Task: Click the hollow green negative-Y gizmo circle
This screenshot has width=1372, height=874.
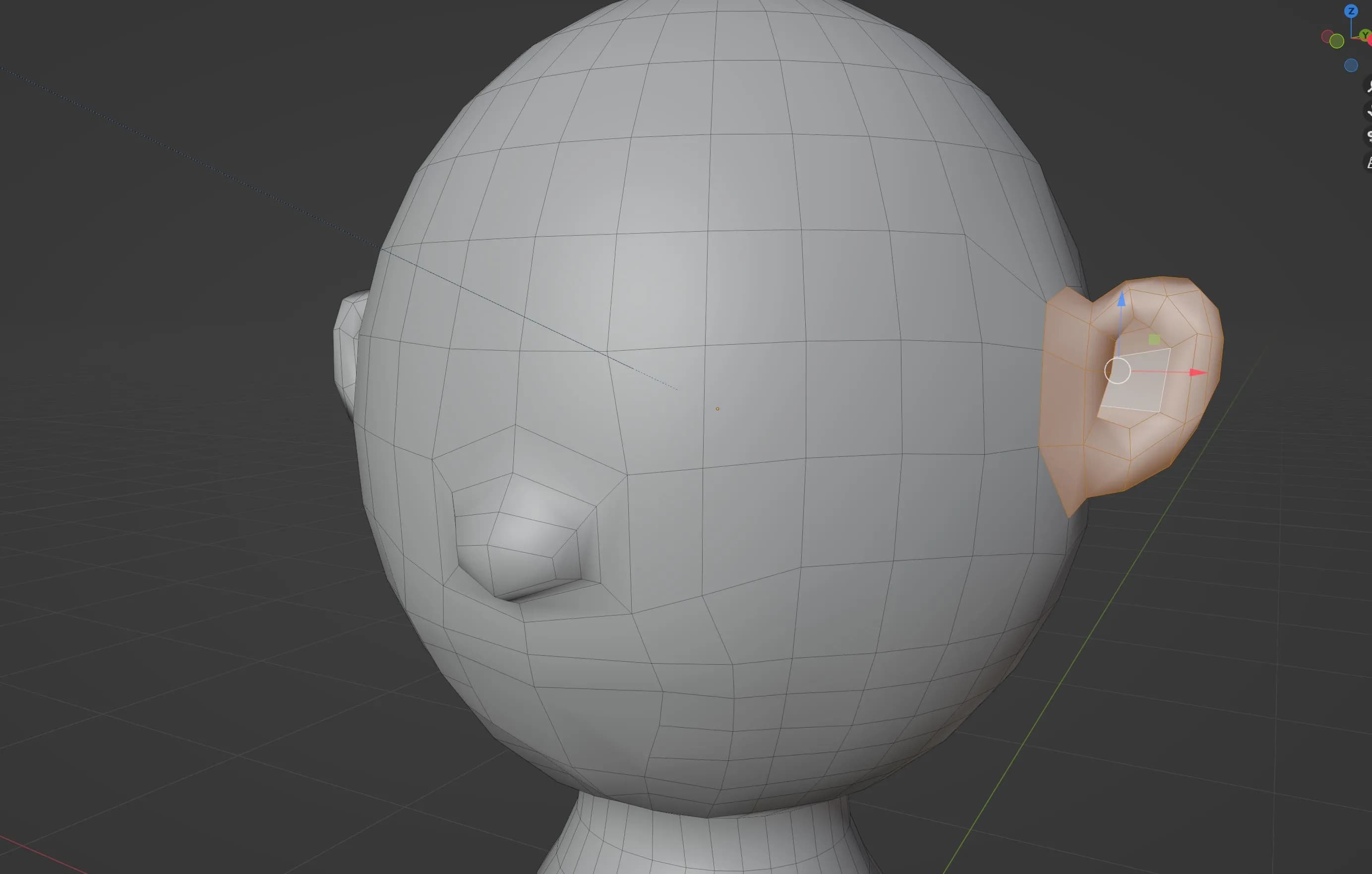Action: 1337,41
